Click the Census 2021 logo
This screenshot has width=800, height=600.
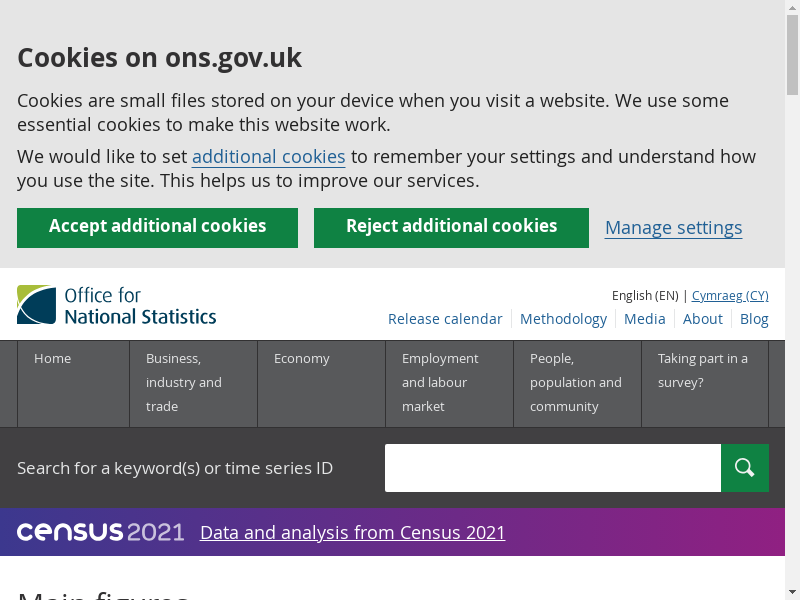click(100, 532)
